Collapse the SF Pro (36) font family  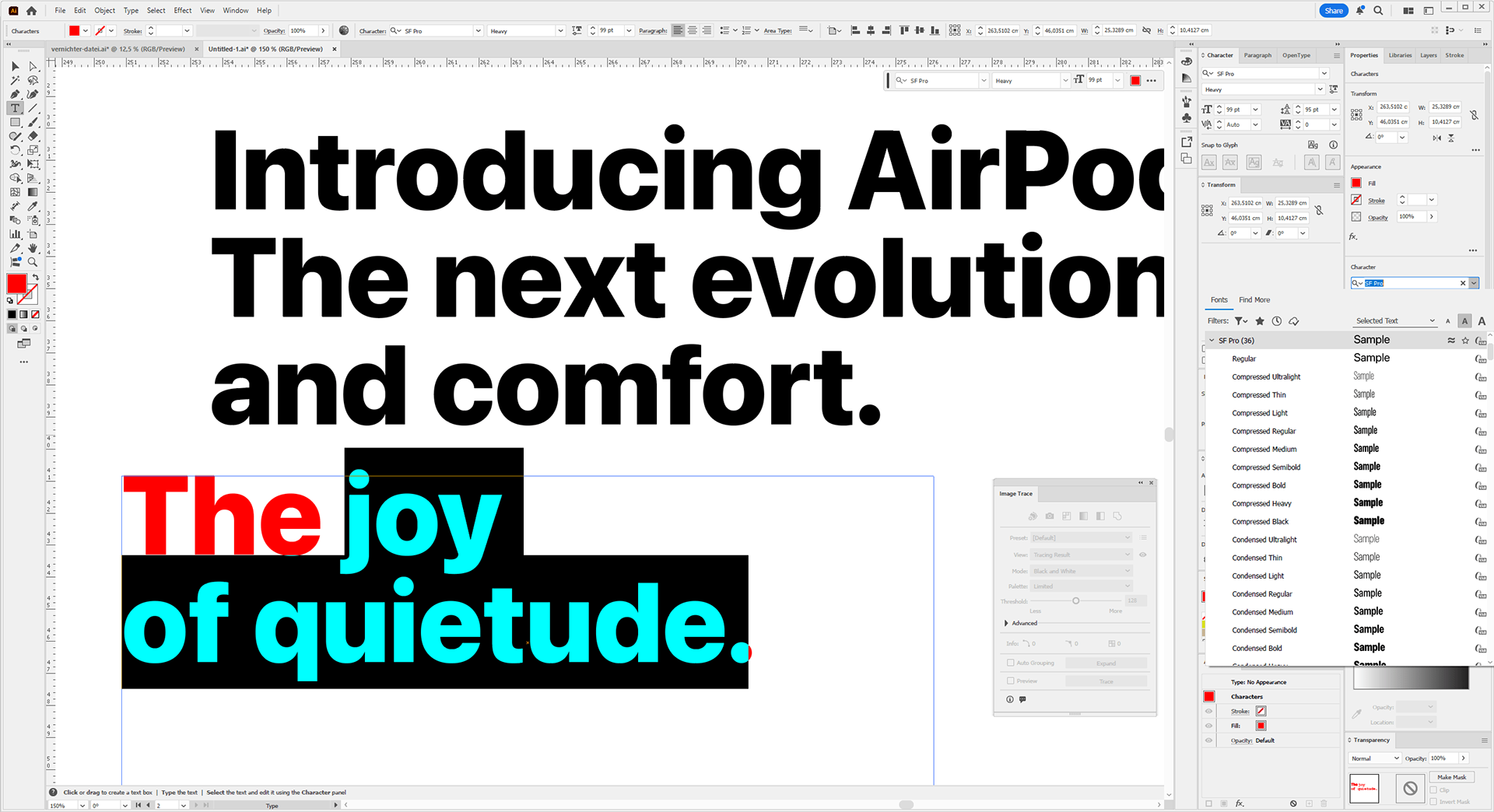pos(1212,341)
